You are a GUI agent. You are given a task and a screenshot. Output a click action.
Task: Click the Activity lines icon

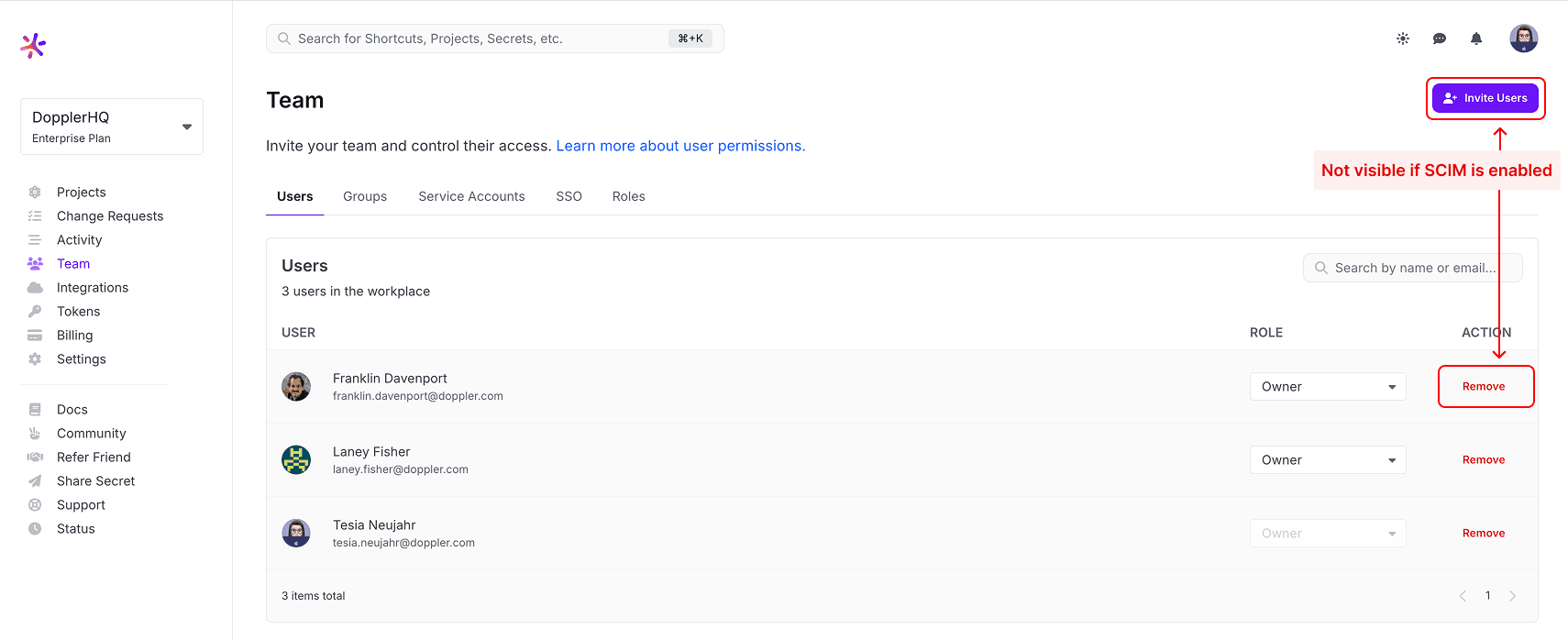pyautogui.click(x=35, y=239)
